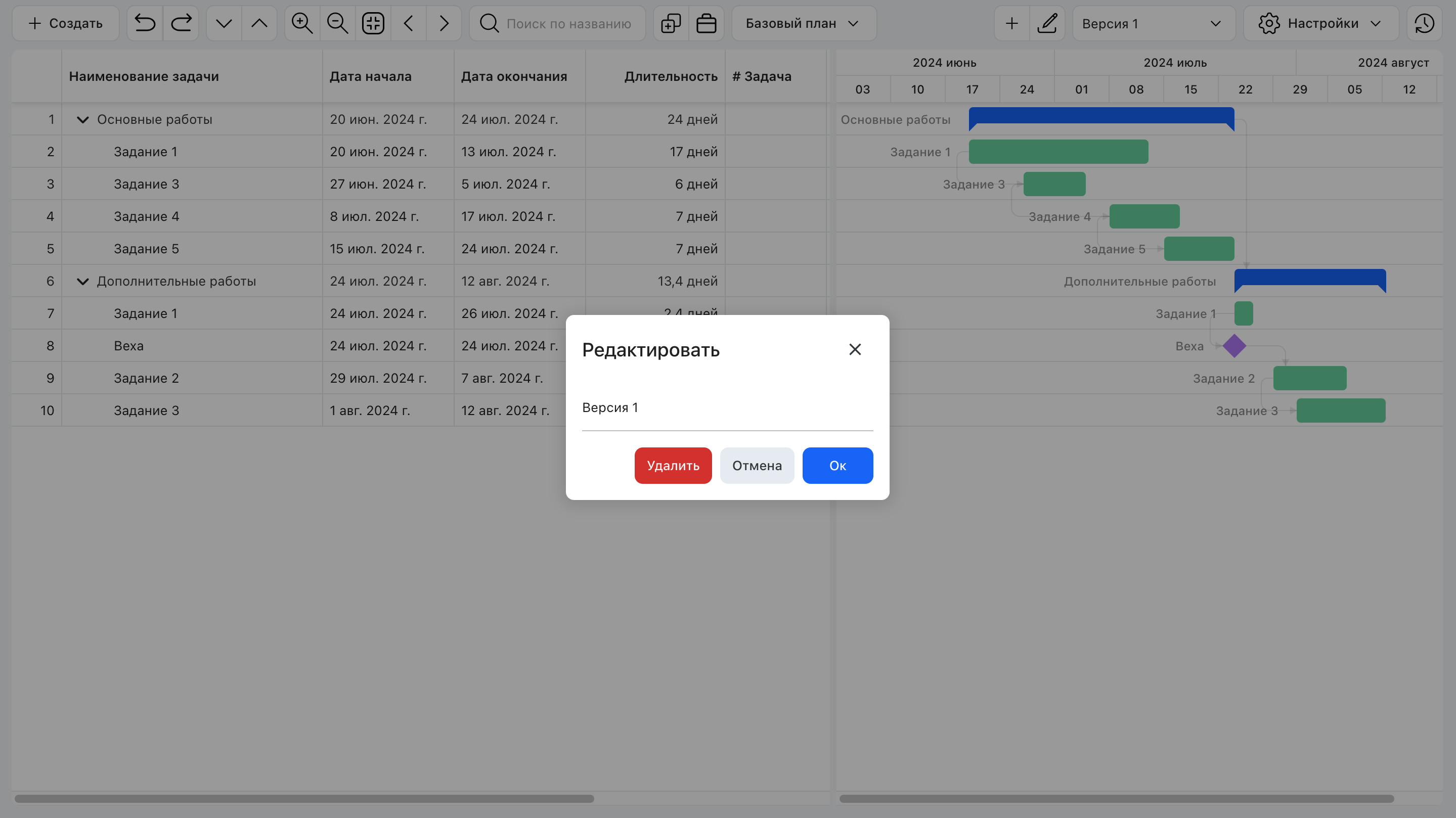Click the 2024 июль month header
Viewport: 1456px width, 818px height.
1175,63
